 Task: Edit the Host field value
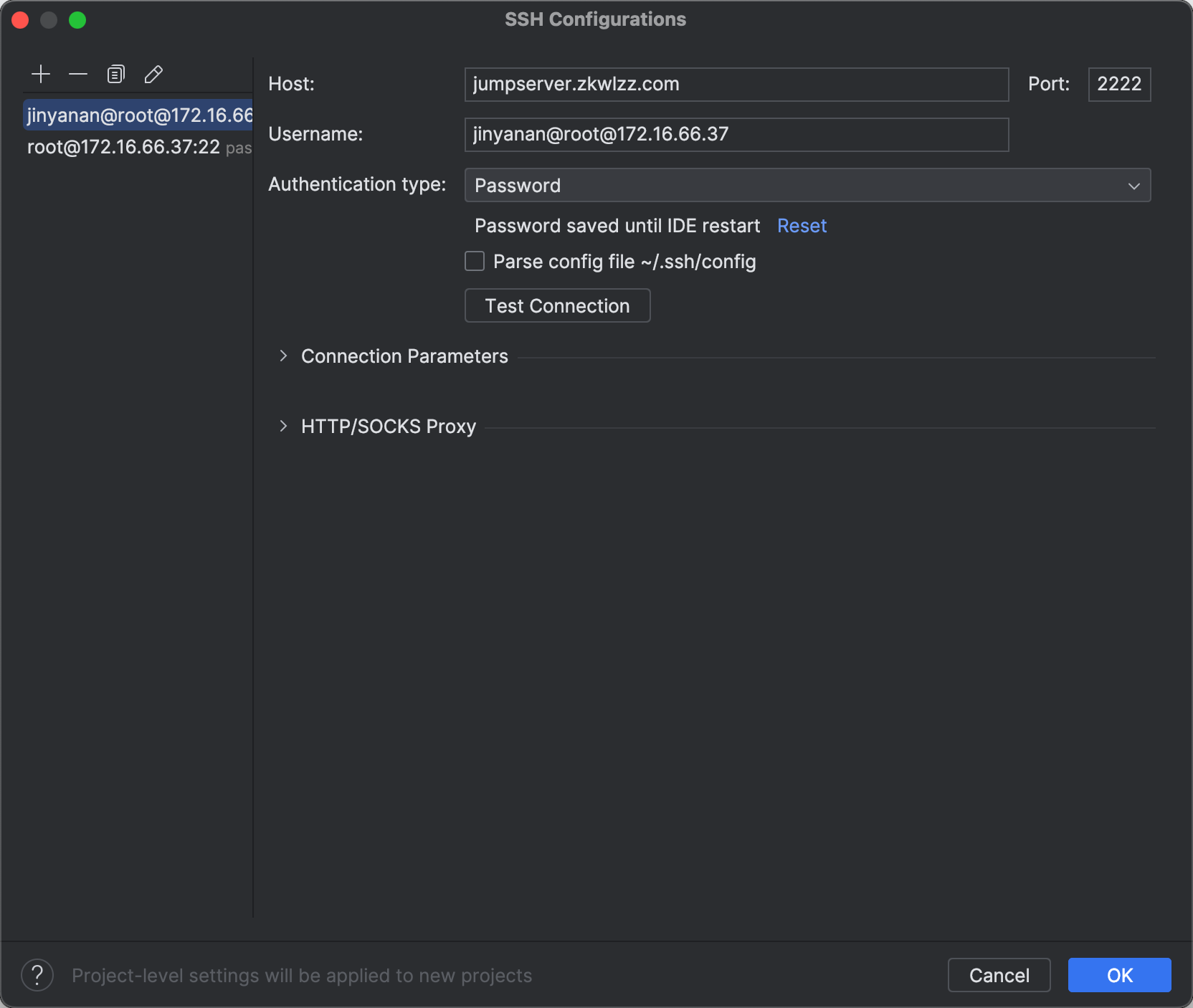[736, 84]
